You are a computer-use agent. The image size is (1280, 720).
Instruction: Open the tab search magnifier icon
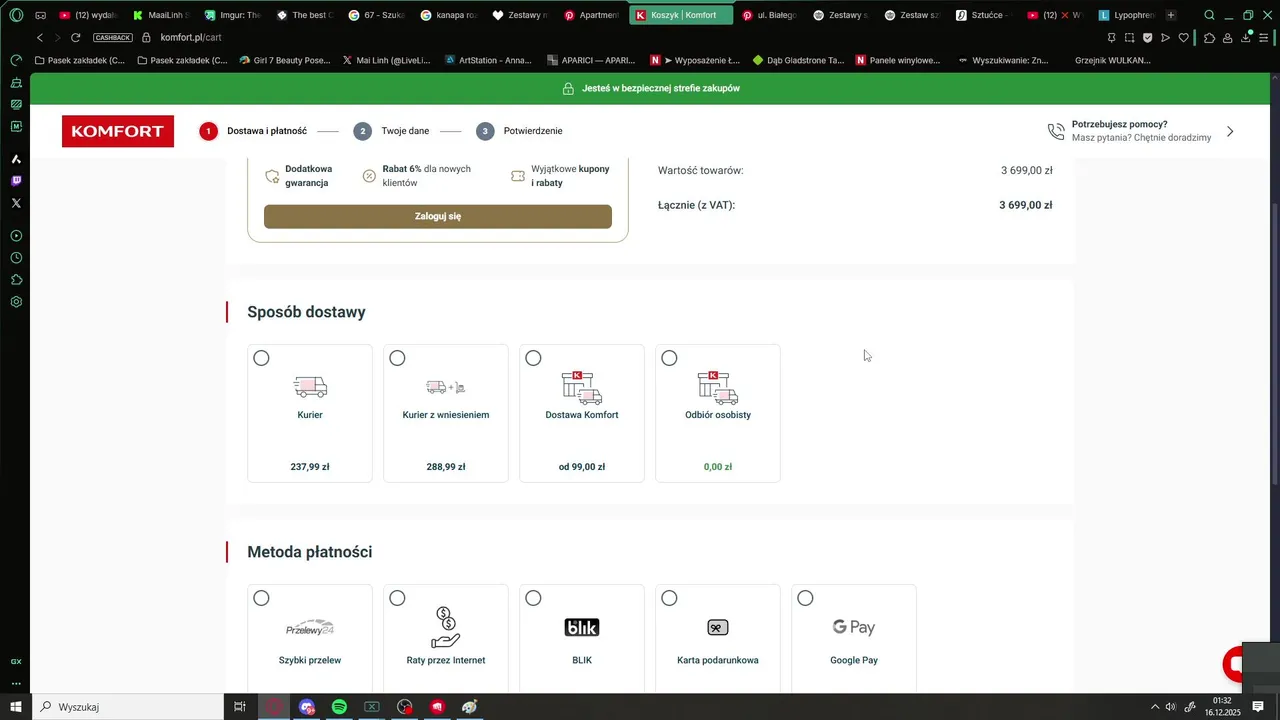(x=1209, y=15)
